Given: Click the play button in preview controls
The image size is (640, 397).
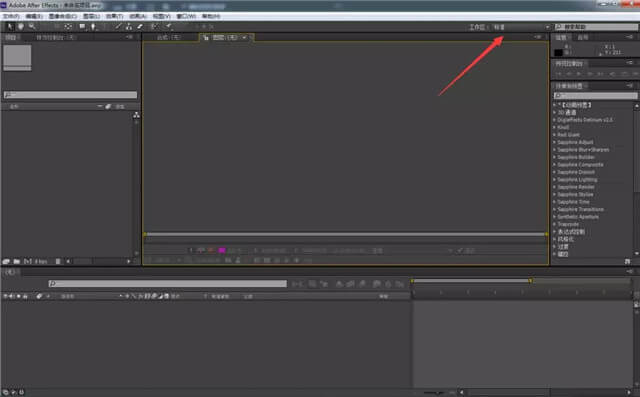Looking at the screenshot, I should tap(579, 74).
